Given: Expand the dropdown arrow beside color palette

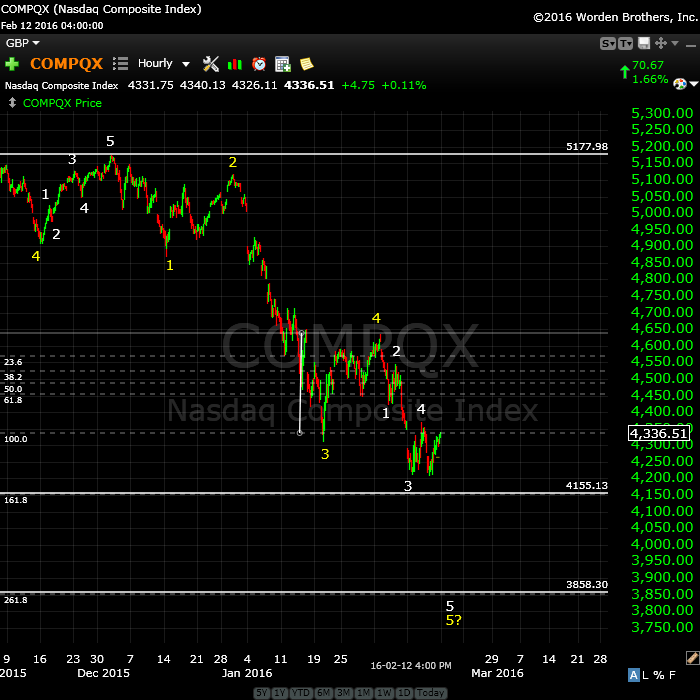Looking at the screenshot, I should (x=693, y=84).
